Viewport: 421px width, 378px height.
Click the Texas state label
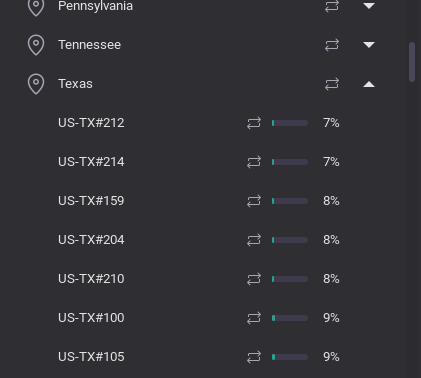point(75,84)
